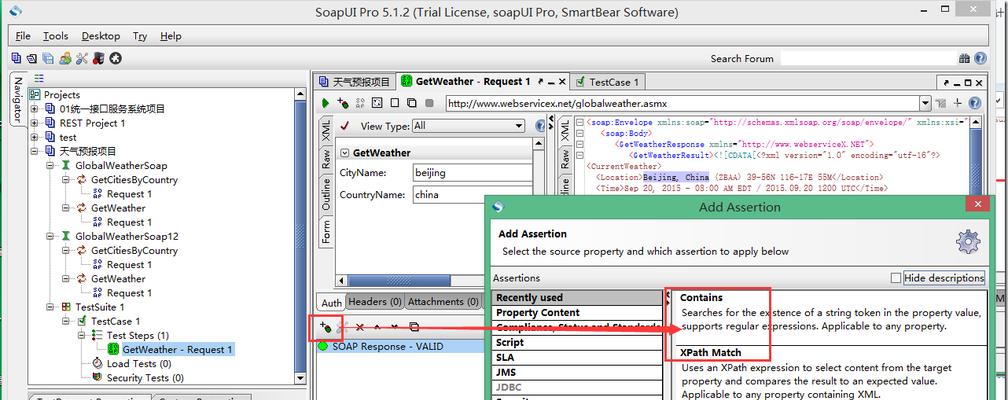Click the first icon in the main toolbar
Image resolution: width=1008 pixels, height=400 pixels.
click(x=16, y=59)
